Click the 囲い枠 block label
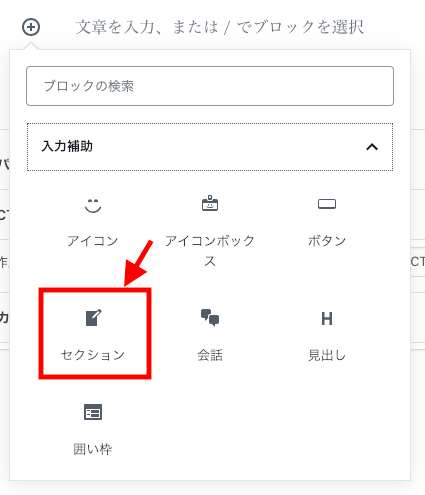 (x=93, y=449)
